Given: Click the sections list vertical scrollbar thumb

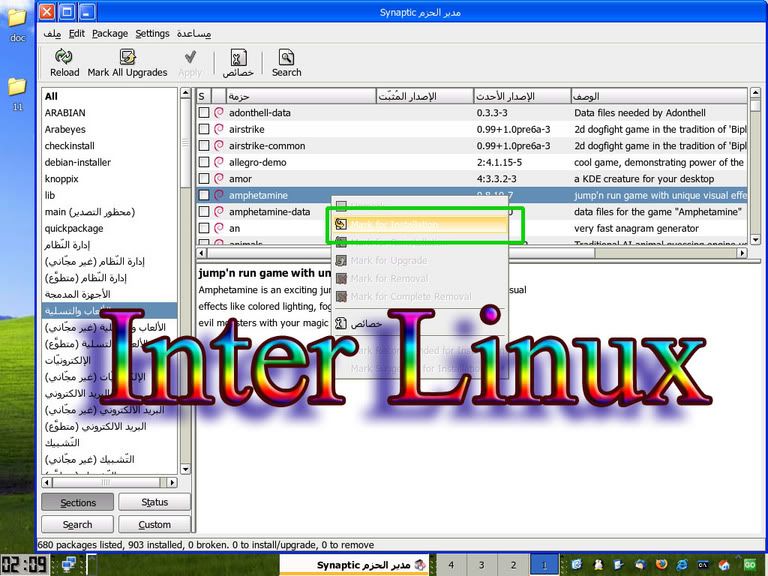Looking at the screenshot, I should point(185,143).
